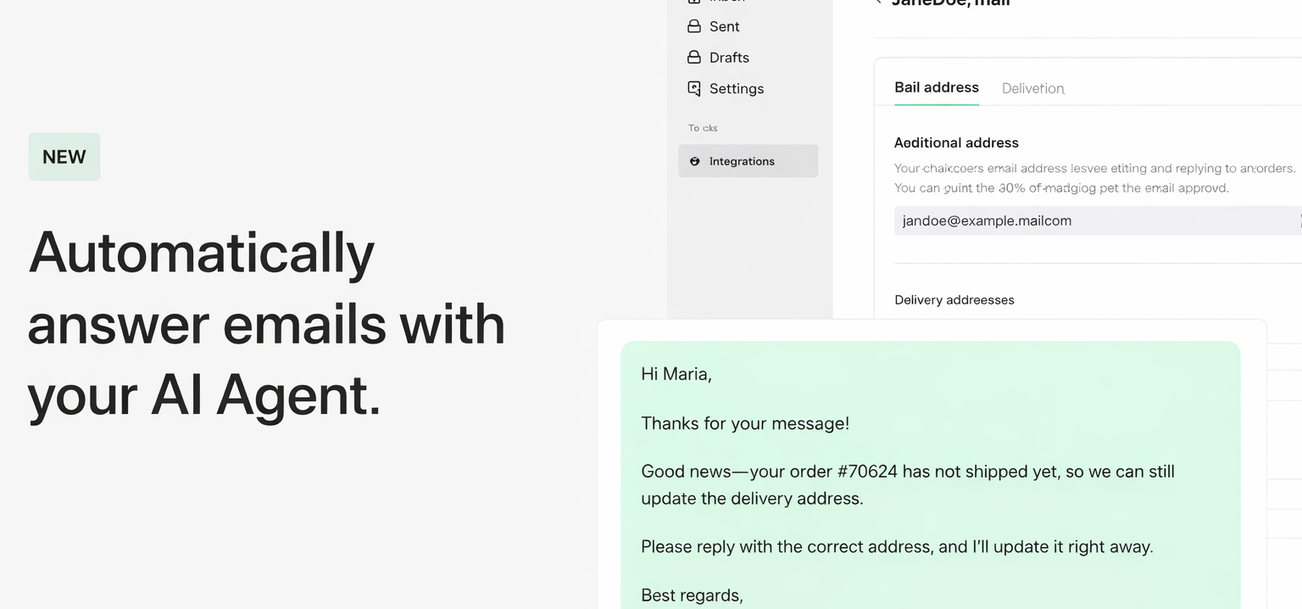Viewport: 1302px width, 609px height.
Task: Click the Integrations icon in sidebar
Action: [695, 161]
